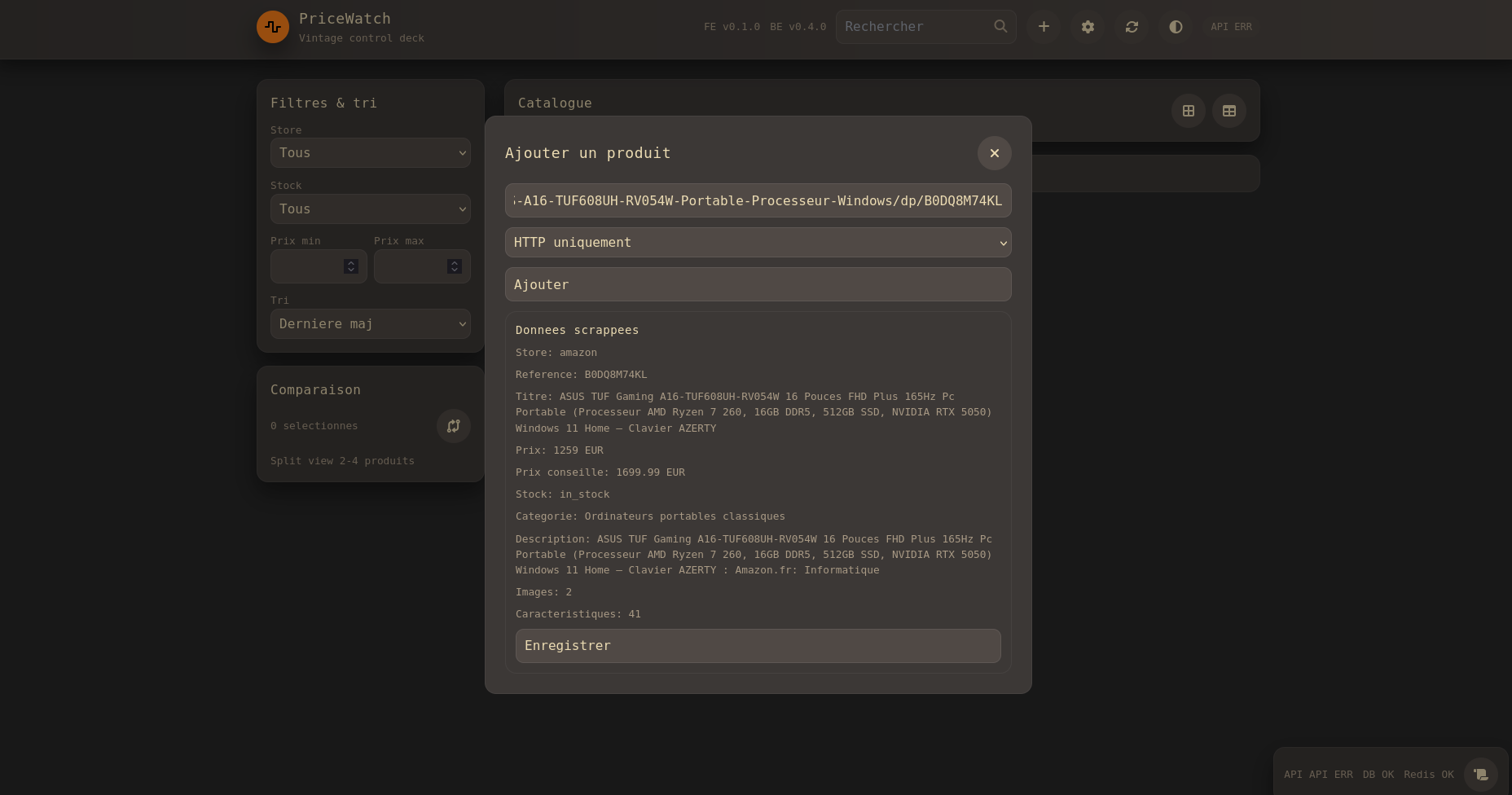Close the Ajouter un produit dialog

point(995,153)
